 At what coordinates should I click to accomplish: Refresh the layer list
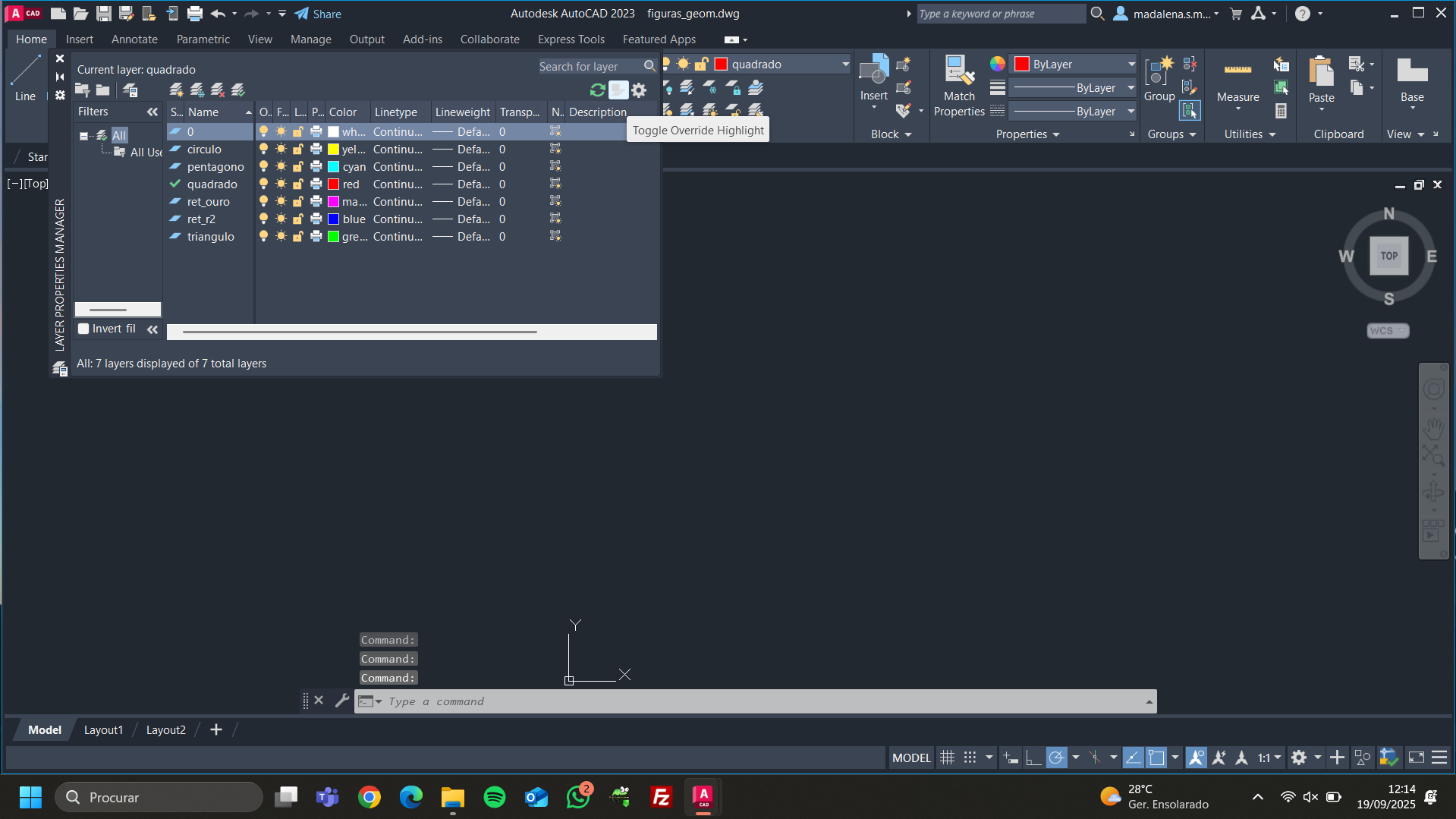pos(598,90)
